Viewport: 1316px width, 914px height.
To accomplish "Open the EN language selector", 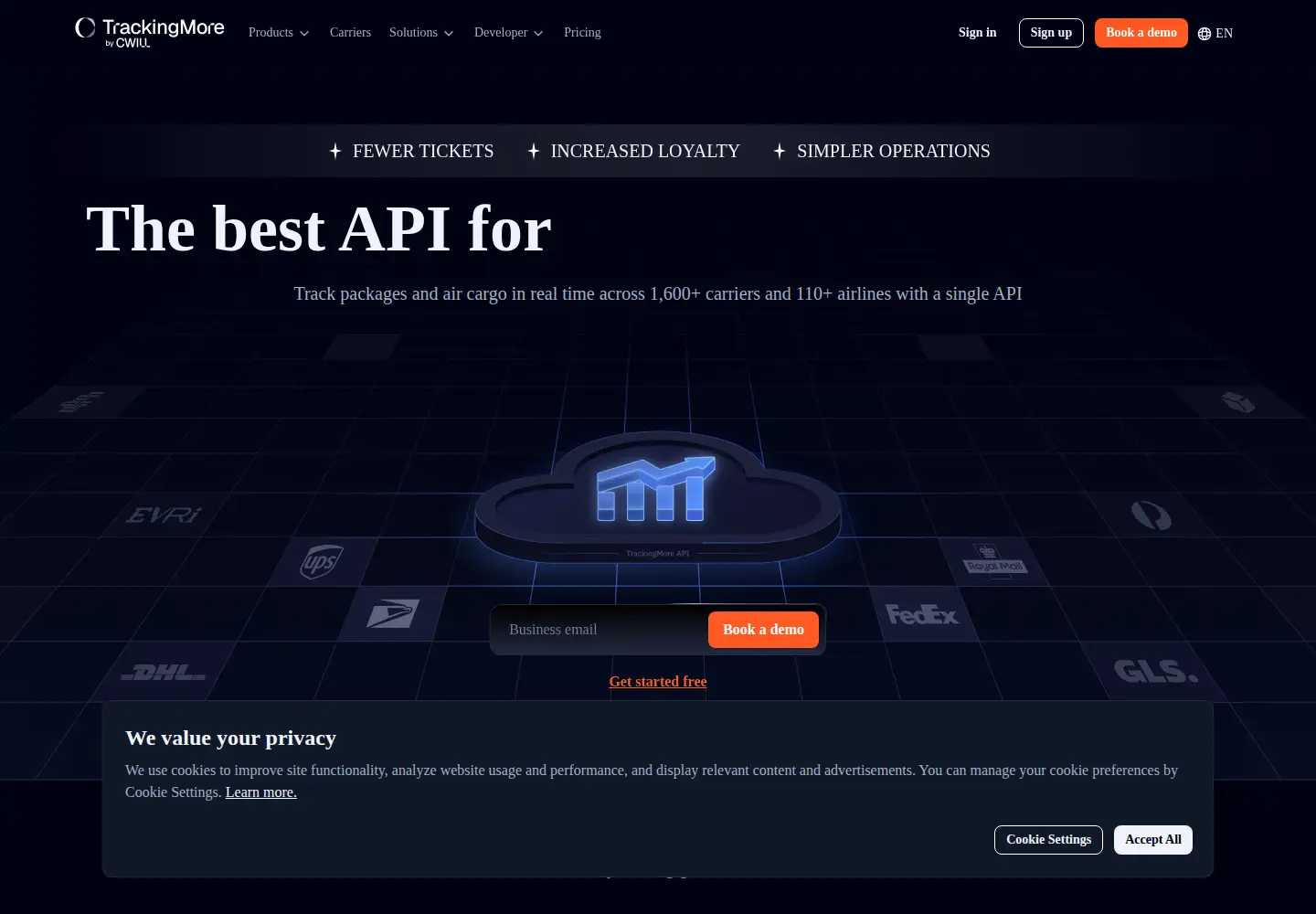I will pos(1215,34).
